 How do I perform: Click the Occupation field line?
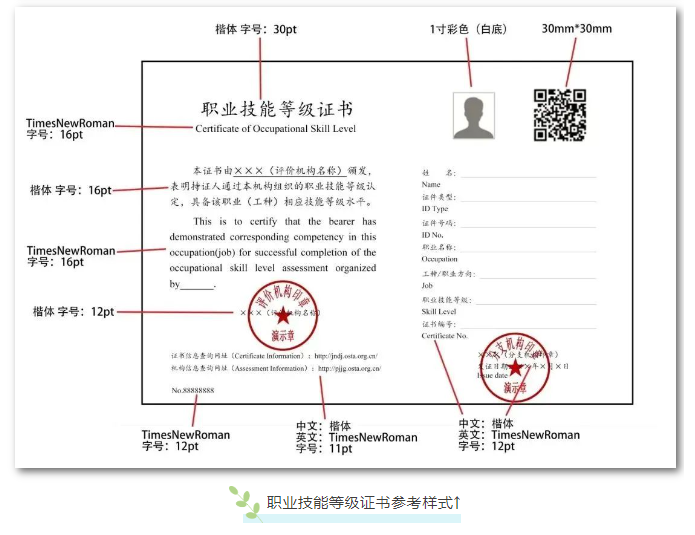pos(525,252)
